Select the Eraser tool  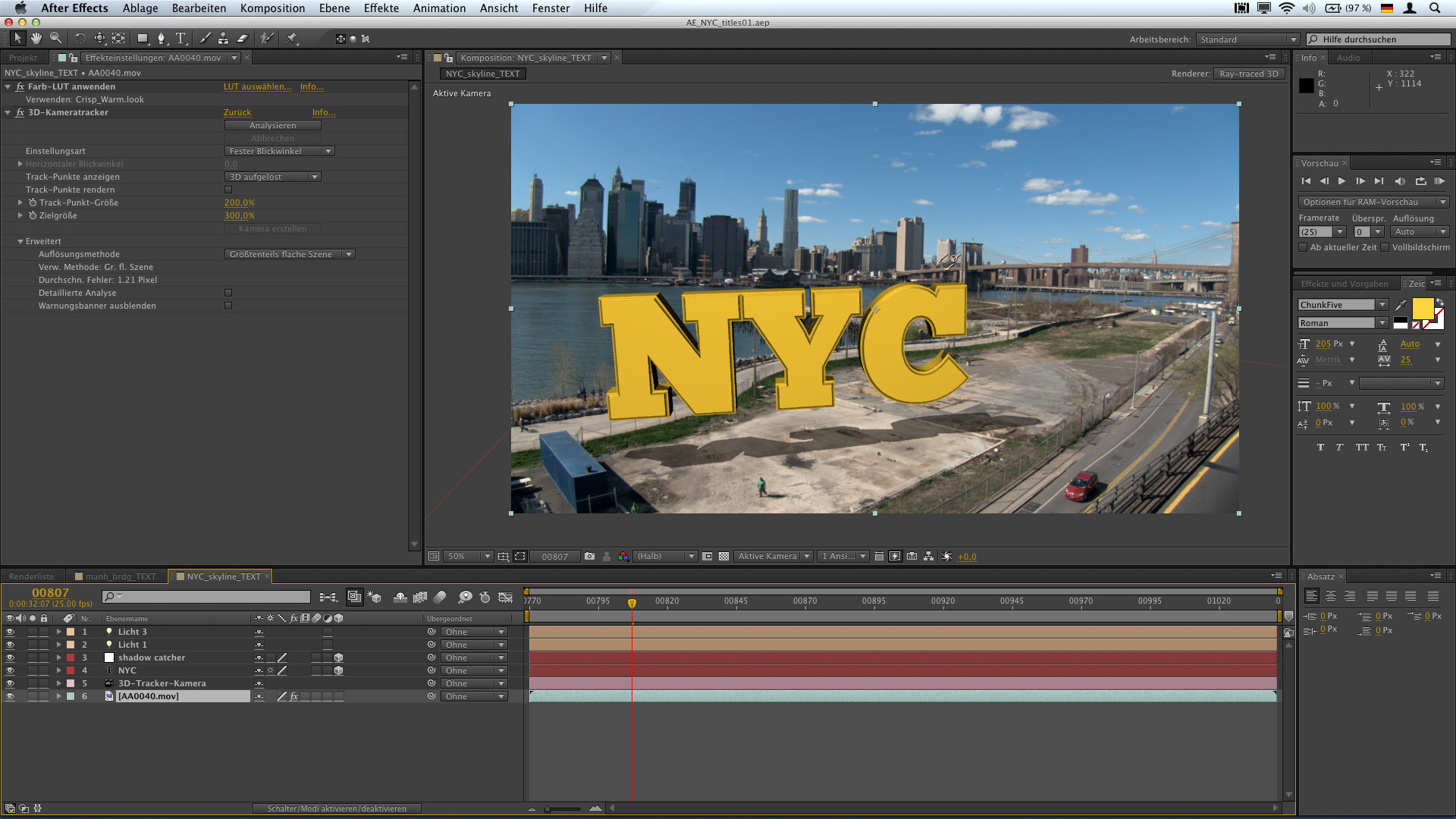(x=243, y=38)
